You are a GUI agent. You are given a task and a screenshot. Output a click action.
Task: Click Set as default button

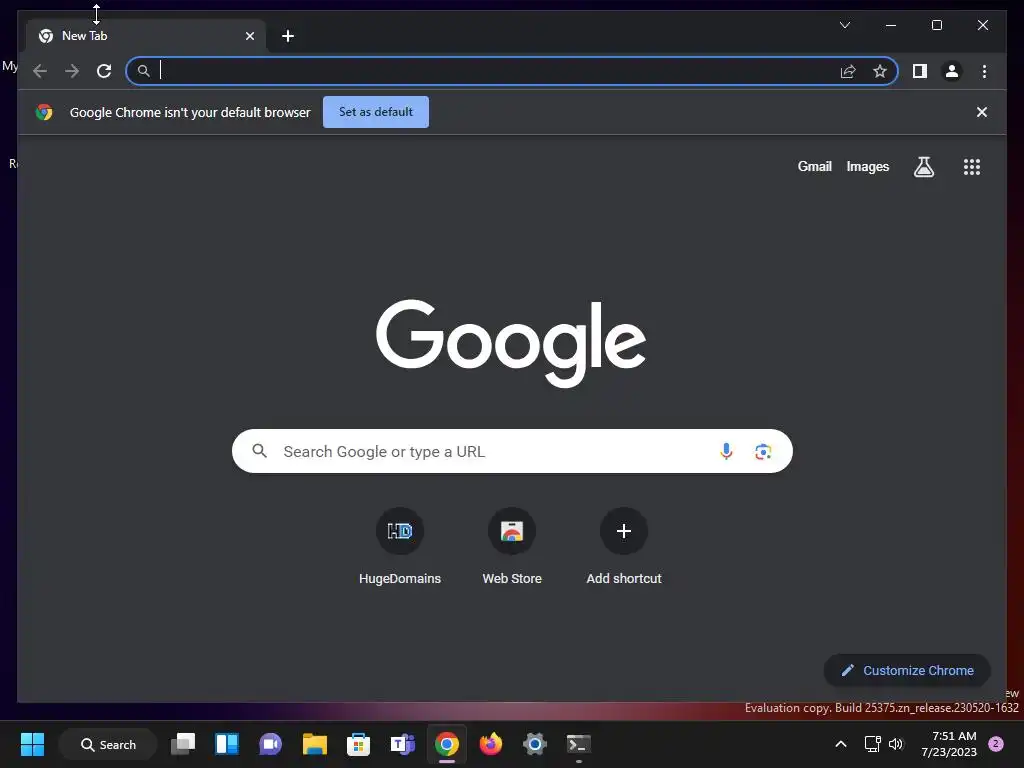tap(376, 112)
